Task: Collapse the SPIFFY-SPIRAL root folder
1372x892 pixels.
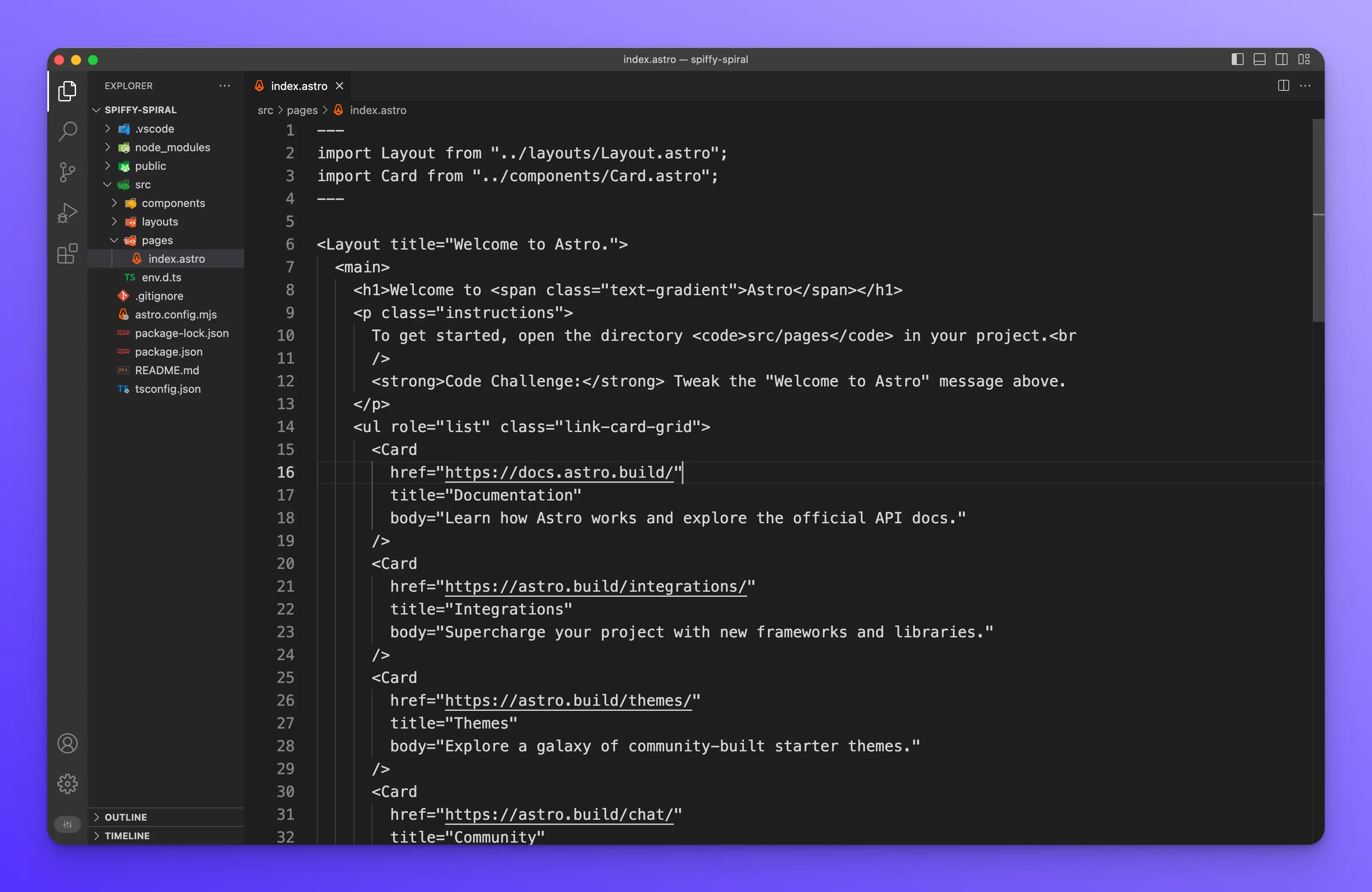Action: point(96,109)
